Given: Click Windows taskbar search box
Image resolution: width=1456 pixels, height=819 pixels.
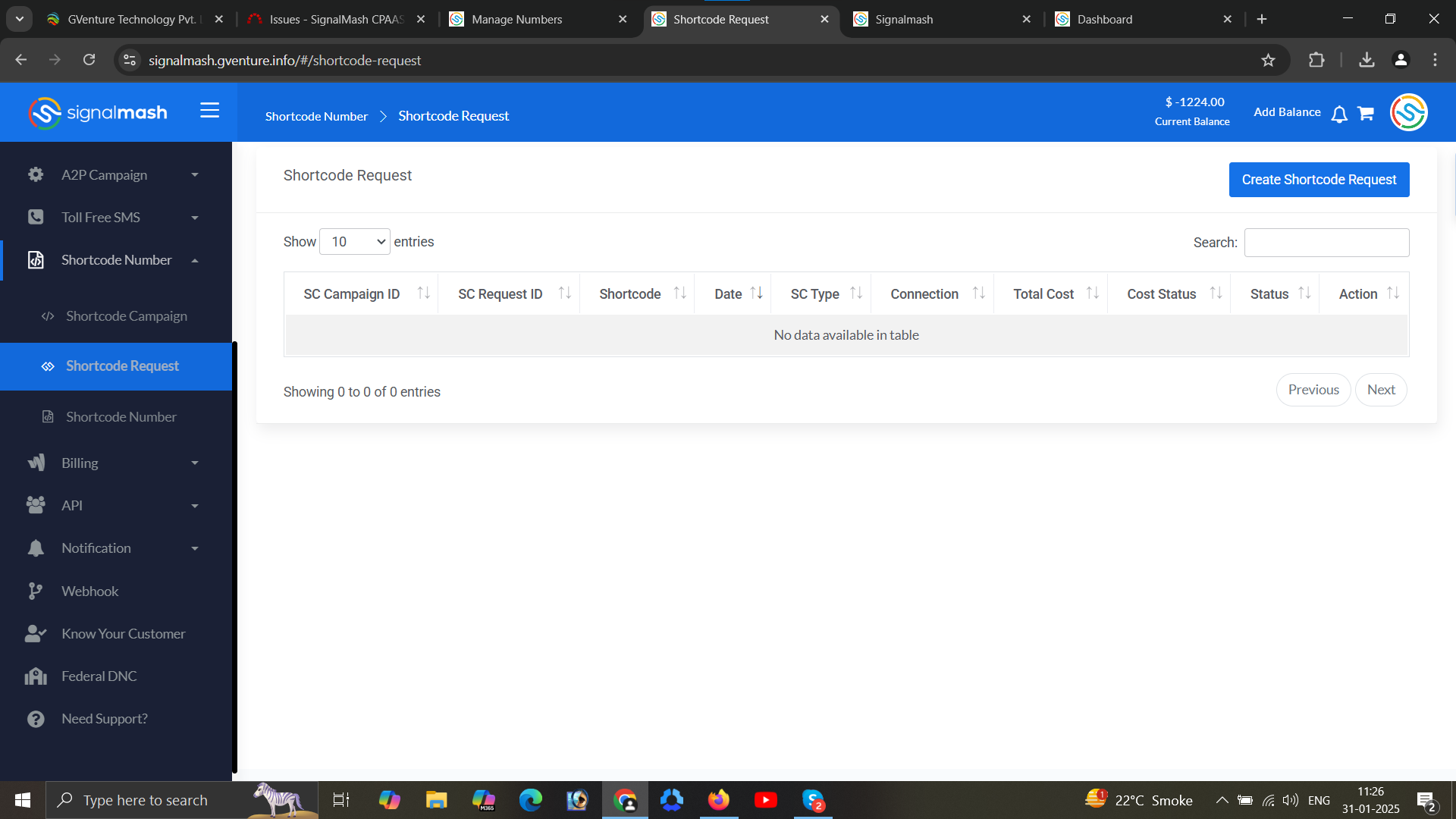Looking at the screenshot, I should click(x=182, y=800).
